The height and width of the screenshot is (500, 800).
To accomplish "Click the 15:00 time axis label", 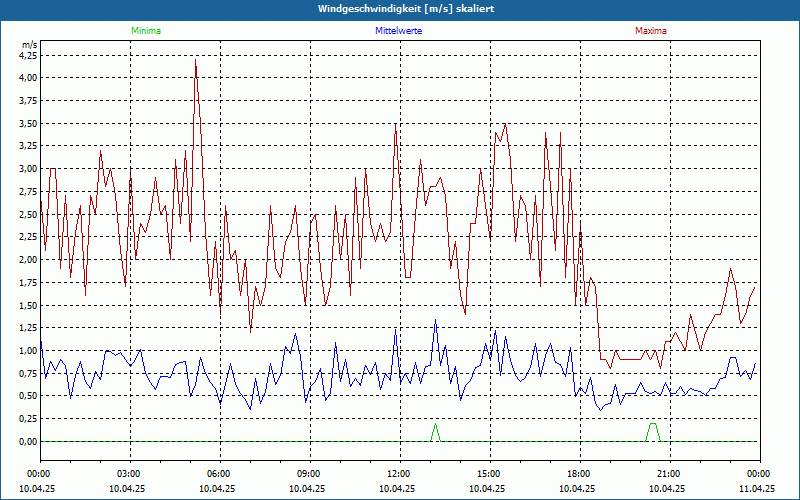I will coord(490,474).
